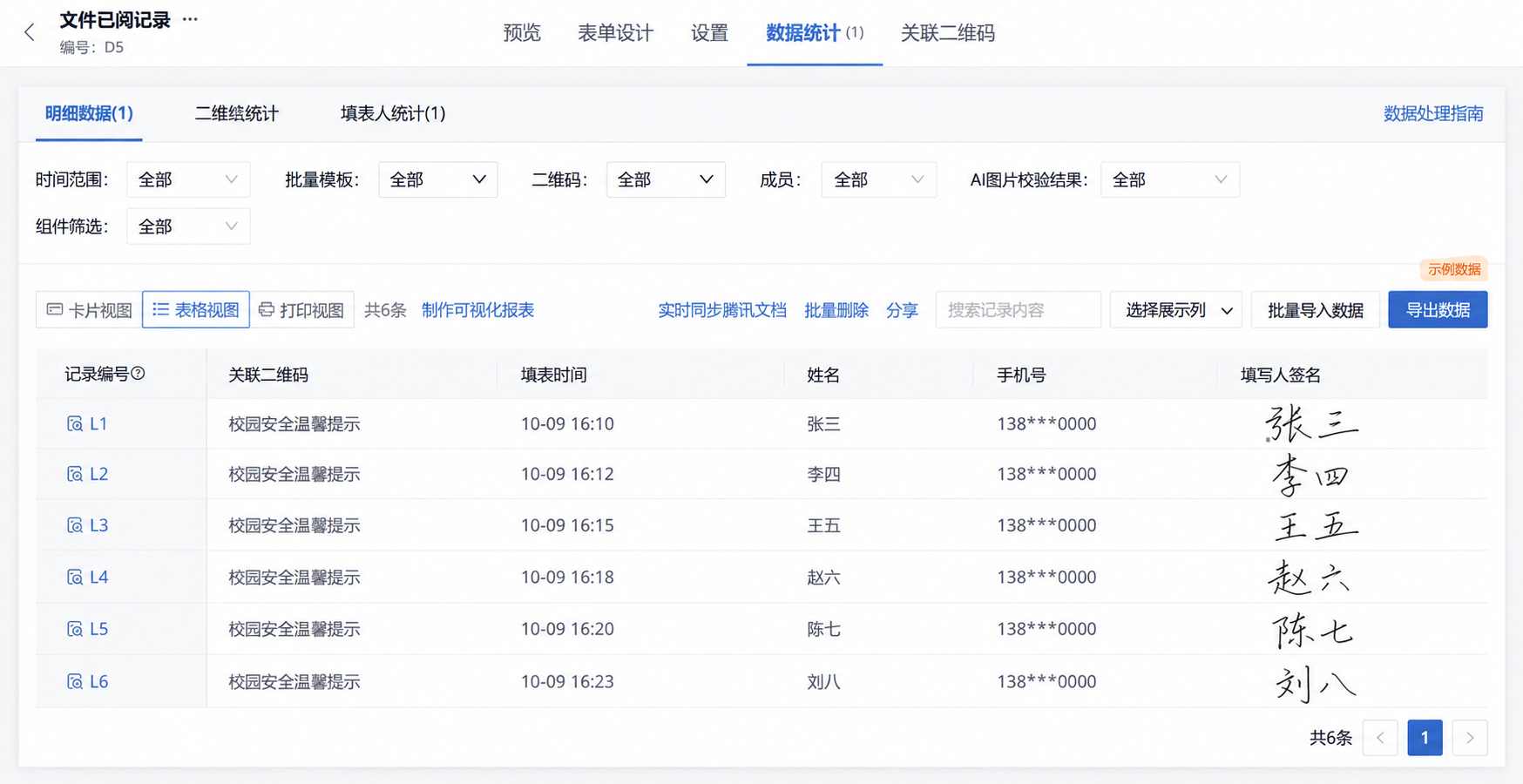Click 校园安全温馨提示 in row L3
1523x784 pixels.
[294, 525]
